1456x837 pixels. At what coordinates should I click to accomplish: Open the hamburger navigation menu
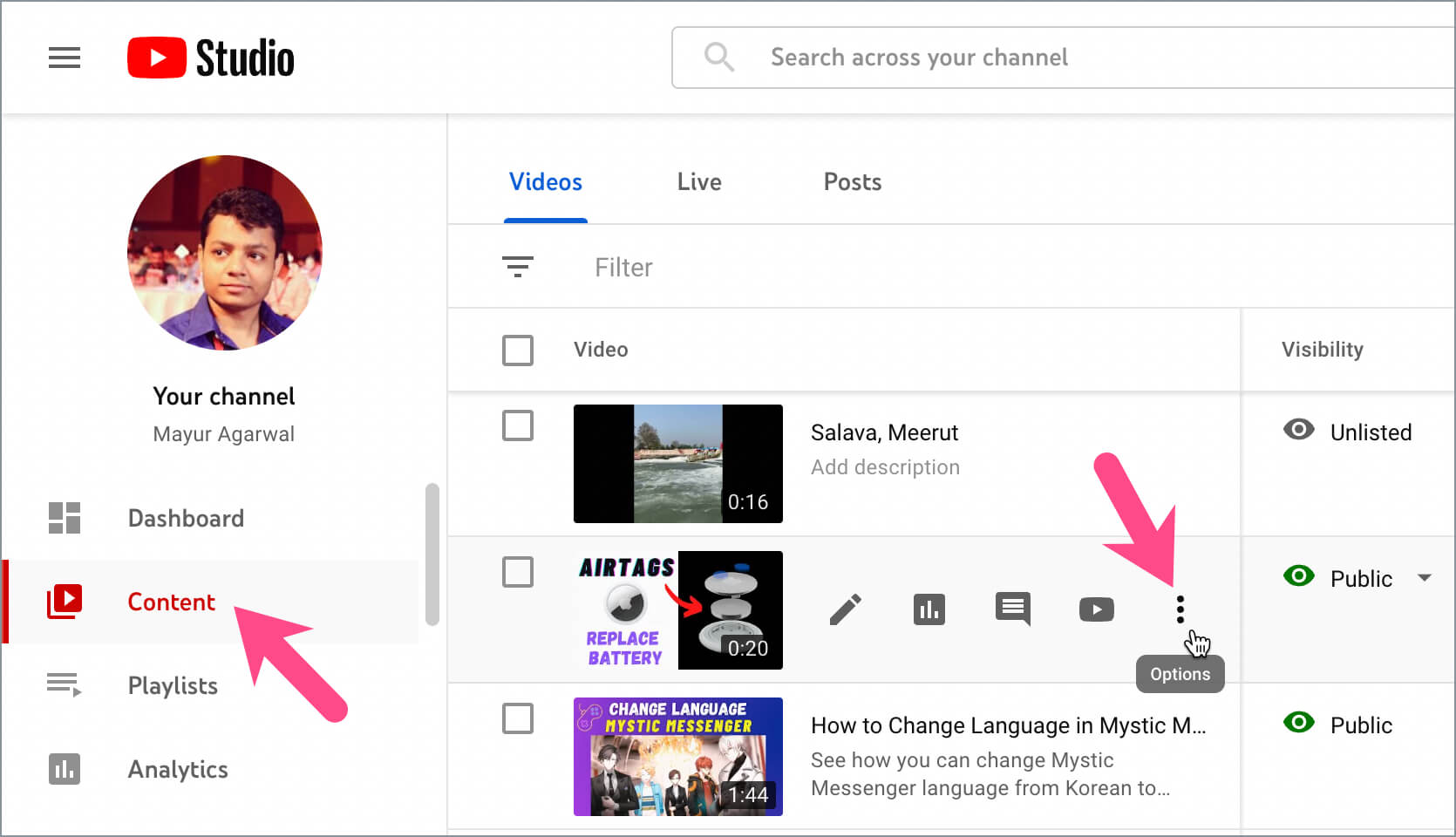pyautogui.click(x=64, y=58)
